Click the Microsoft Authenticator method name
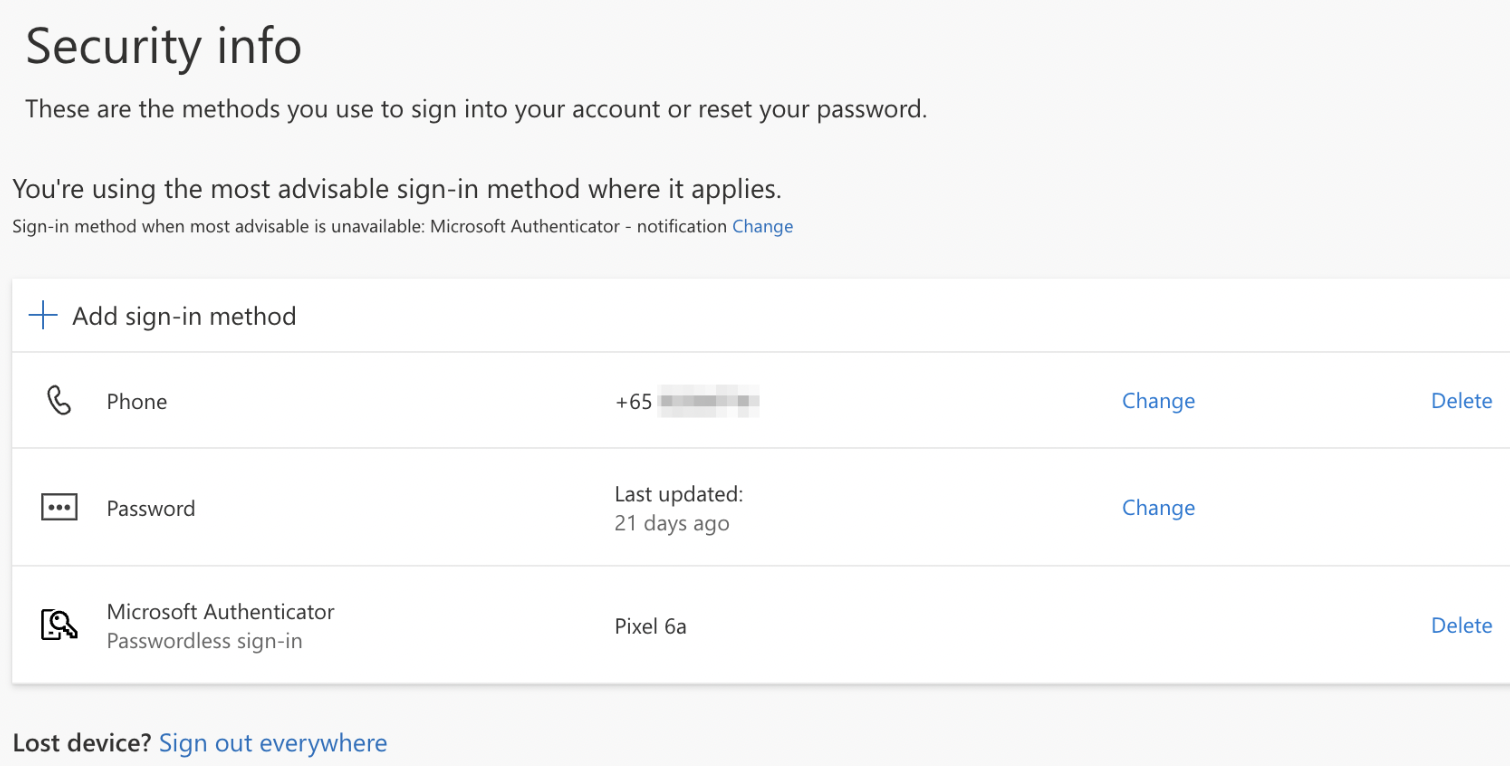The width and height of the screenshot is (1510, 766). pos(220,611)
